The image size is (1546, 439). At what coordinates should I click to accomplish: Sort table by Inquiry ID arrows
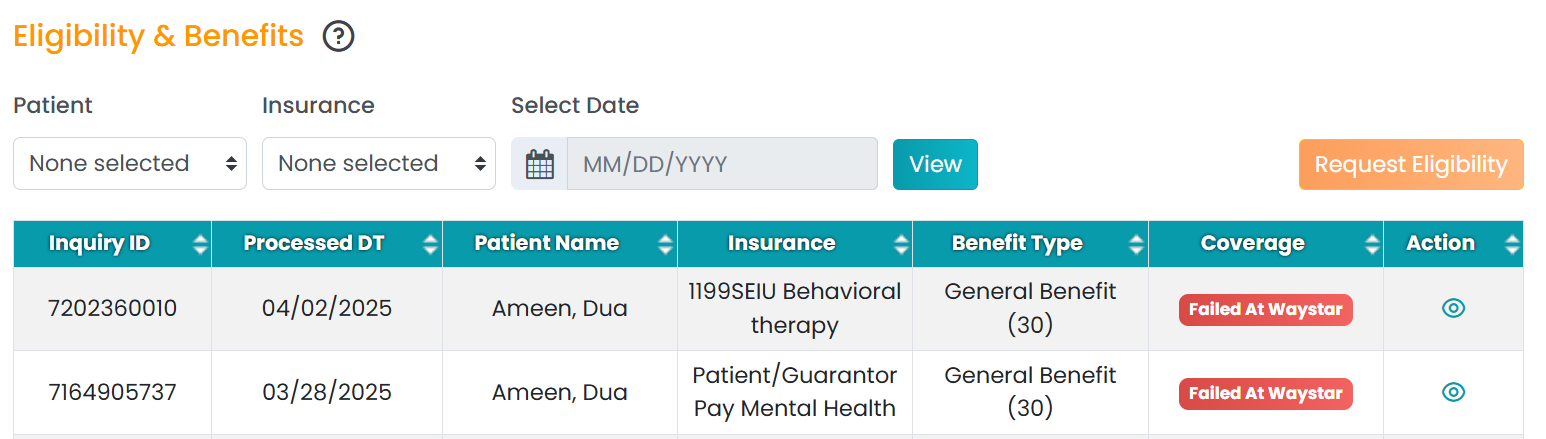[200, 244]
